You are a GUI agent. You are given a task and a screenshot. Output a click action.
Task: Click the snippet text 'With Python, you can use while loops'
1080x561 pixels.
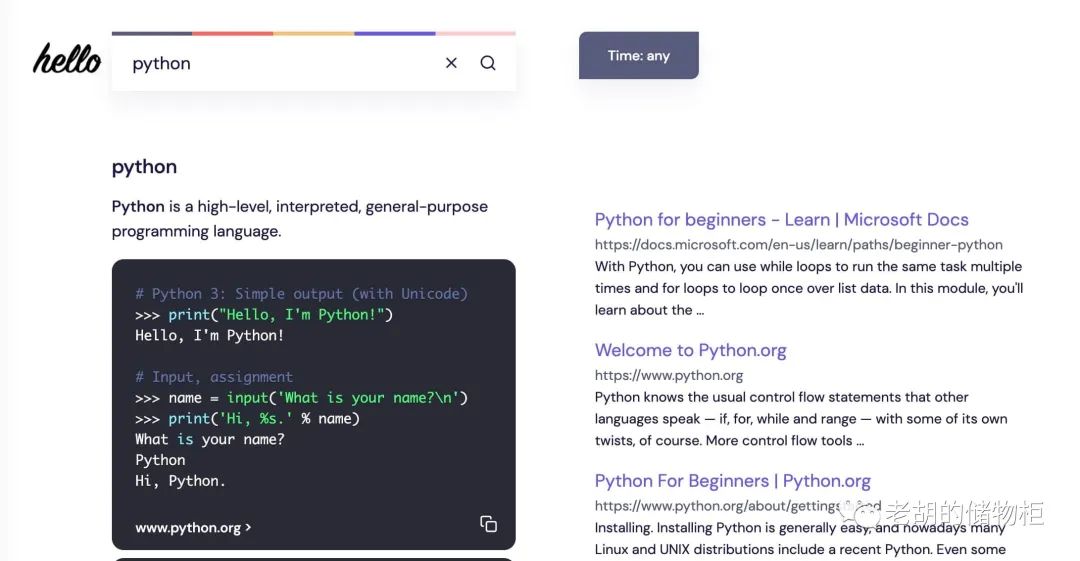[809, 288]
